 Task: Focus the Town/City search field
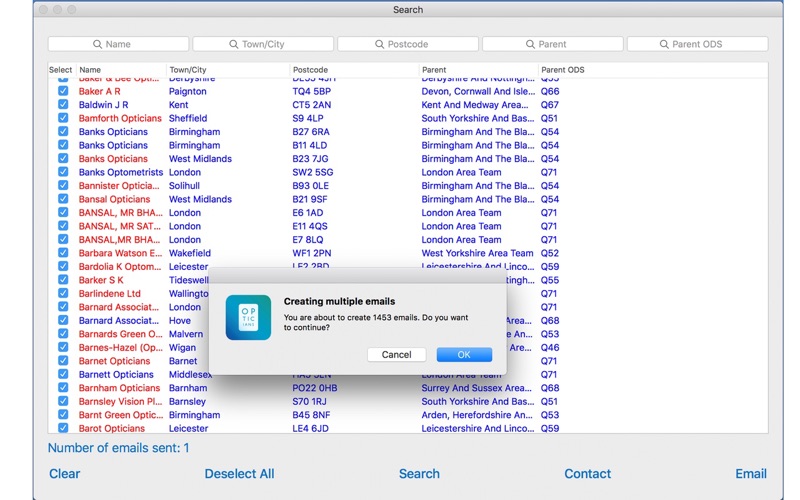[263, 44]
